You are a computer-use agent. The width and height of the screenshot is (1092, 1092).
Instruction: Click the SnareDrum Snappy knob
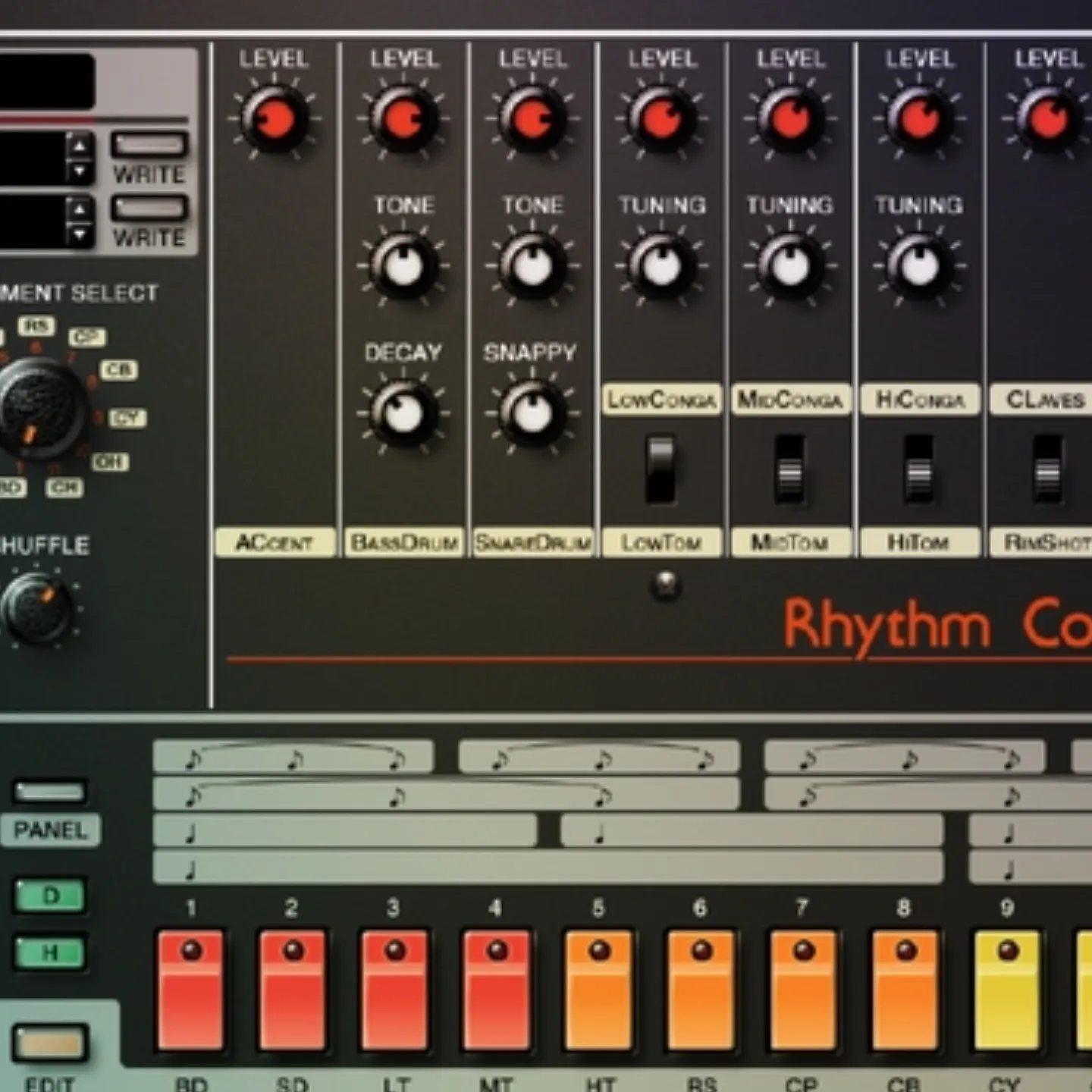[532, 413]
